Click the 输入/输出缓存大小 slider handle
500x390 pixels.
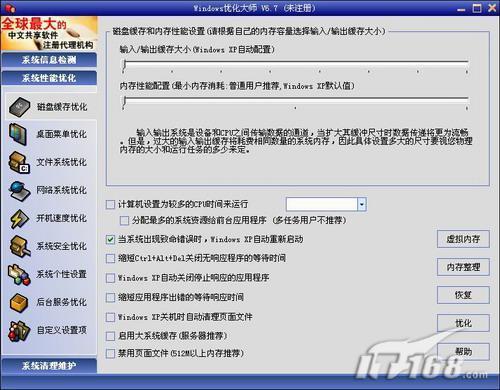tap(124, 65)
